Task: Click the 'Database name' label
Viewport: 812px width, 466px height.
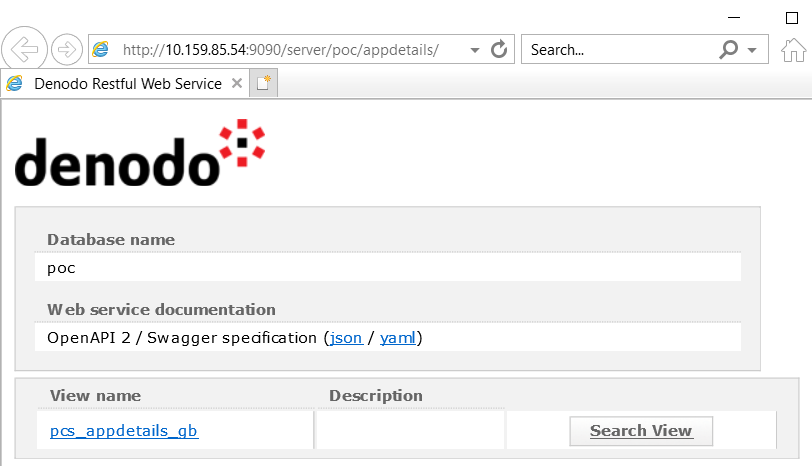Action: tap(111, 240)
